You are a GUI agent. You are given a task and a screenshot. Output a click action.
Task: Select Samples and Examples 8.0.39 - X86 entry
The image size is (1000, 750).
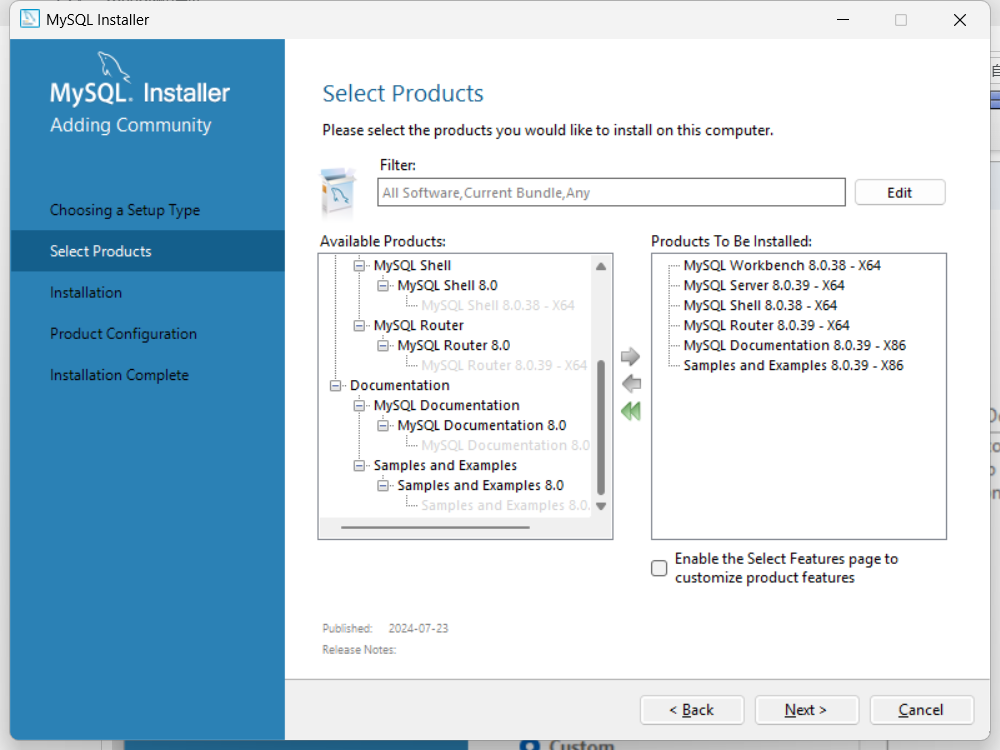point(793,365)
